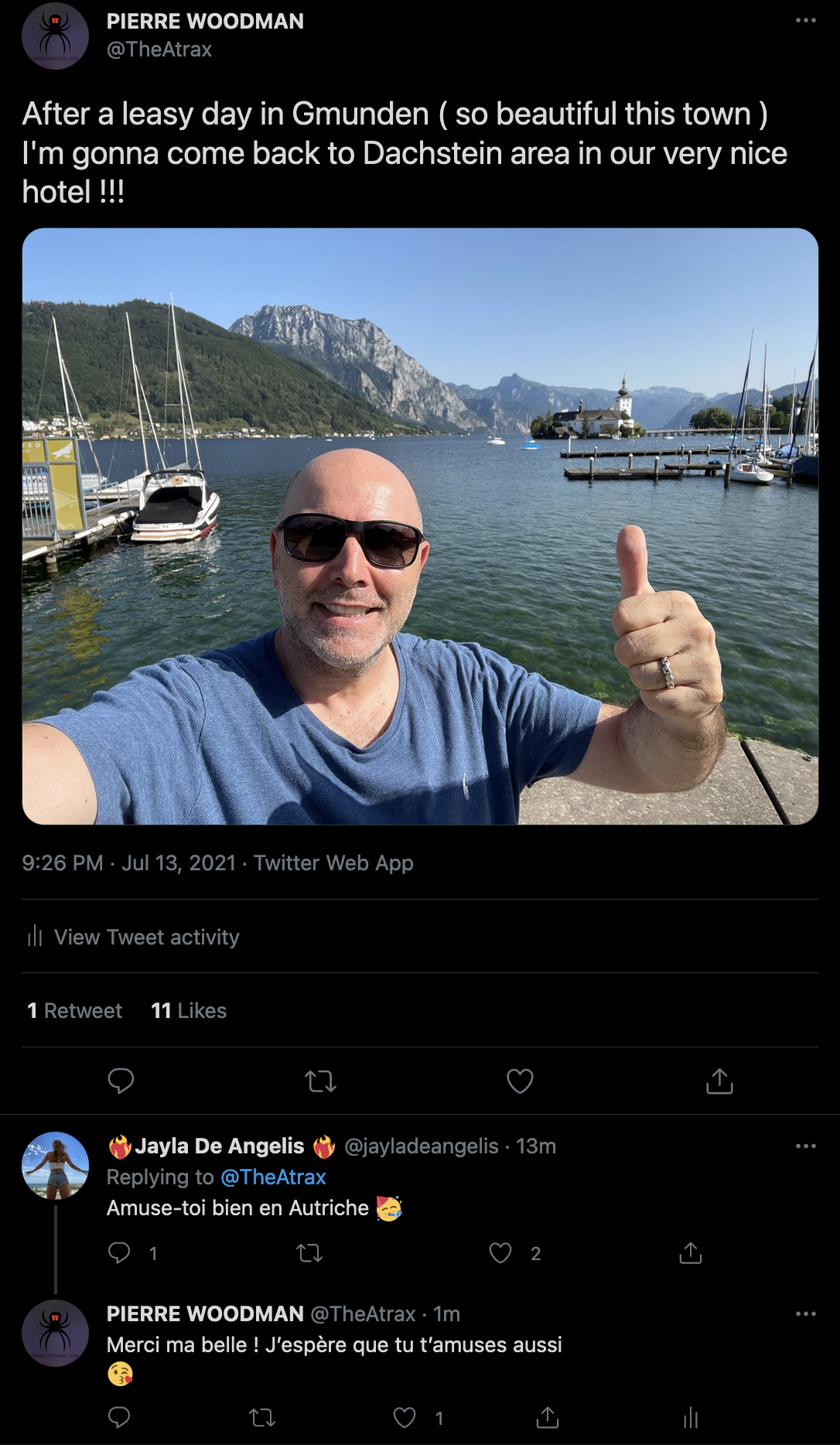View analytics icon on Pierre's reply
Image resolution: width=840 pixels, height=1445 pixels.
(x=691, y=1417)
